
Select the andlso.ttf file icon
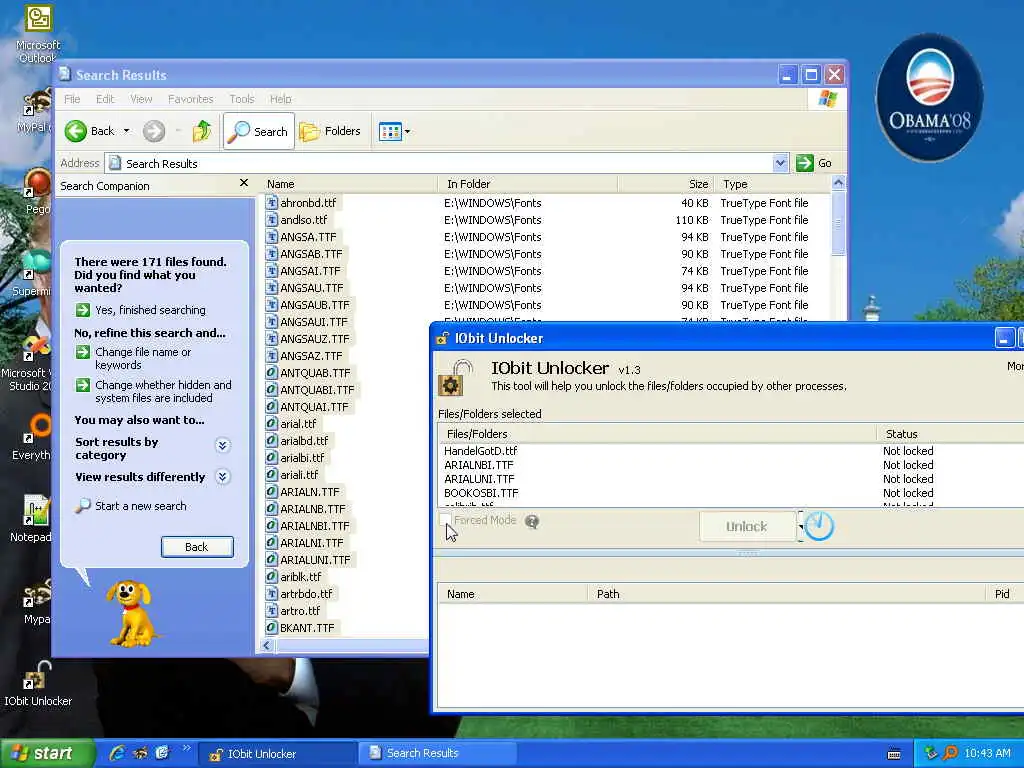(x=272, y=220)
